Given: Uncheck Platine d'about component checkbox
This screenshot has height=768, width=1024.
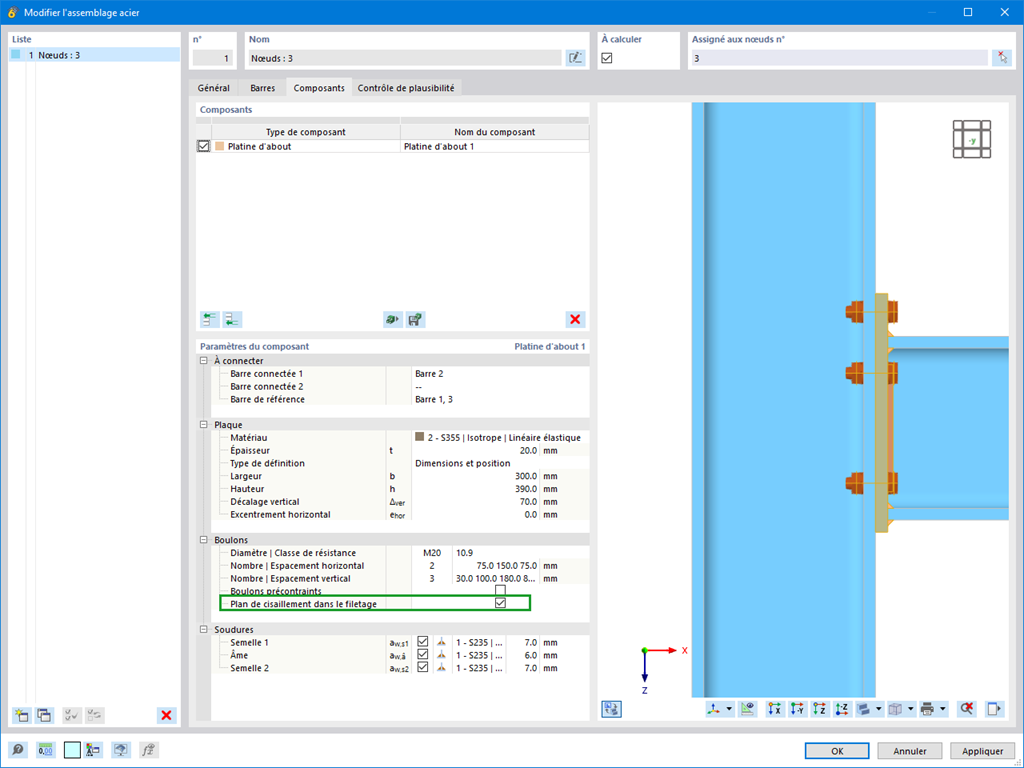Looking at the screenshot, I should click(203, 146).
